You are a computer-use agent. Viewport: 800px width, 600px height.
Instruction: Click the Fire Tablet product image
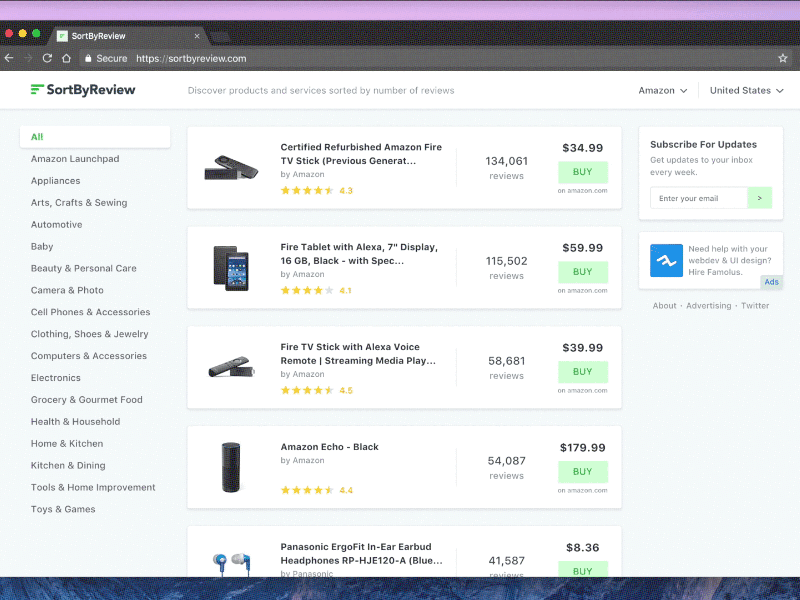point(231,268)
